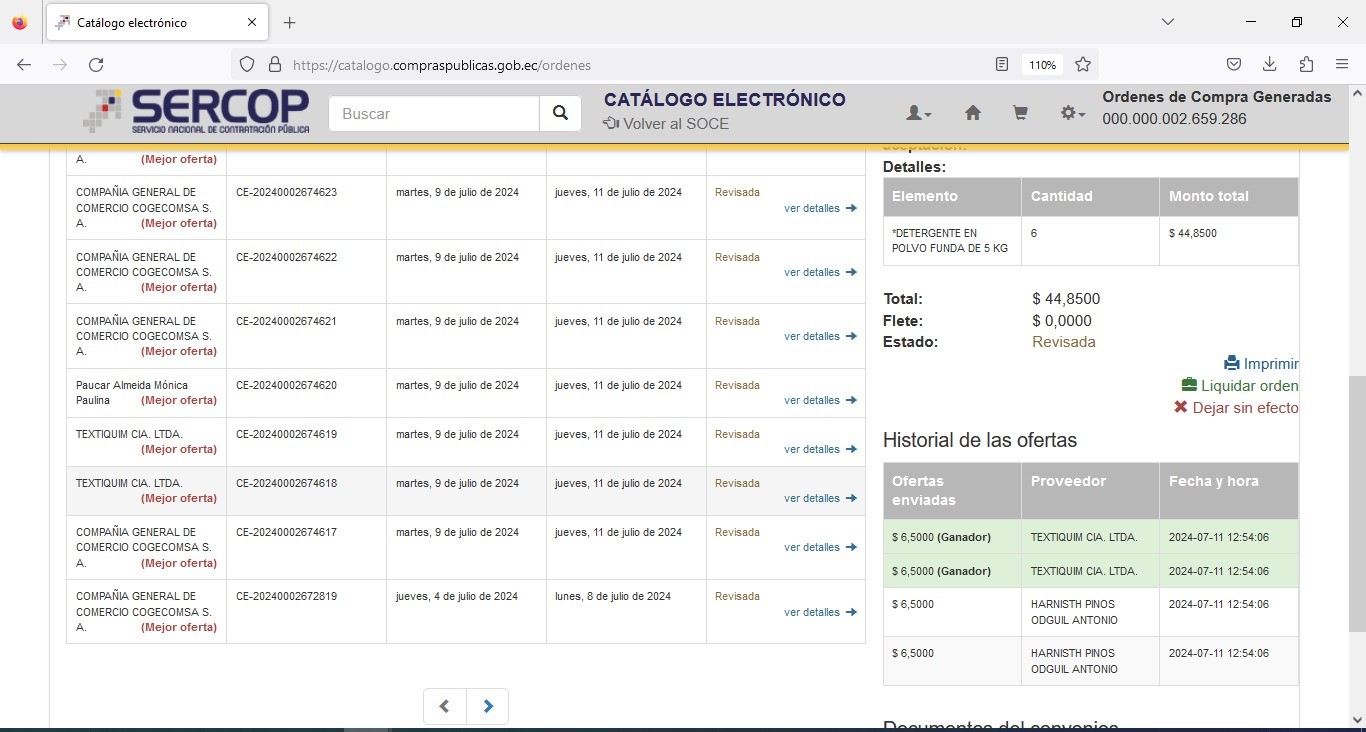Click the page vertical scrollbar
Viewport: 1366px width, 732px height.
[x=1356, y=500]
